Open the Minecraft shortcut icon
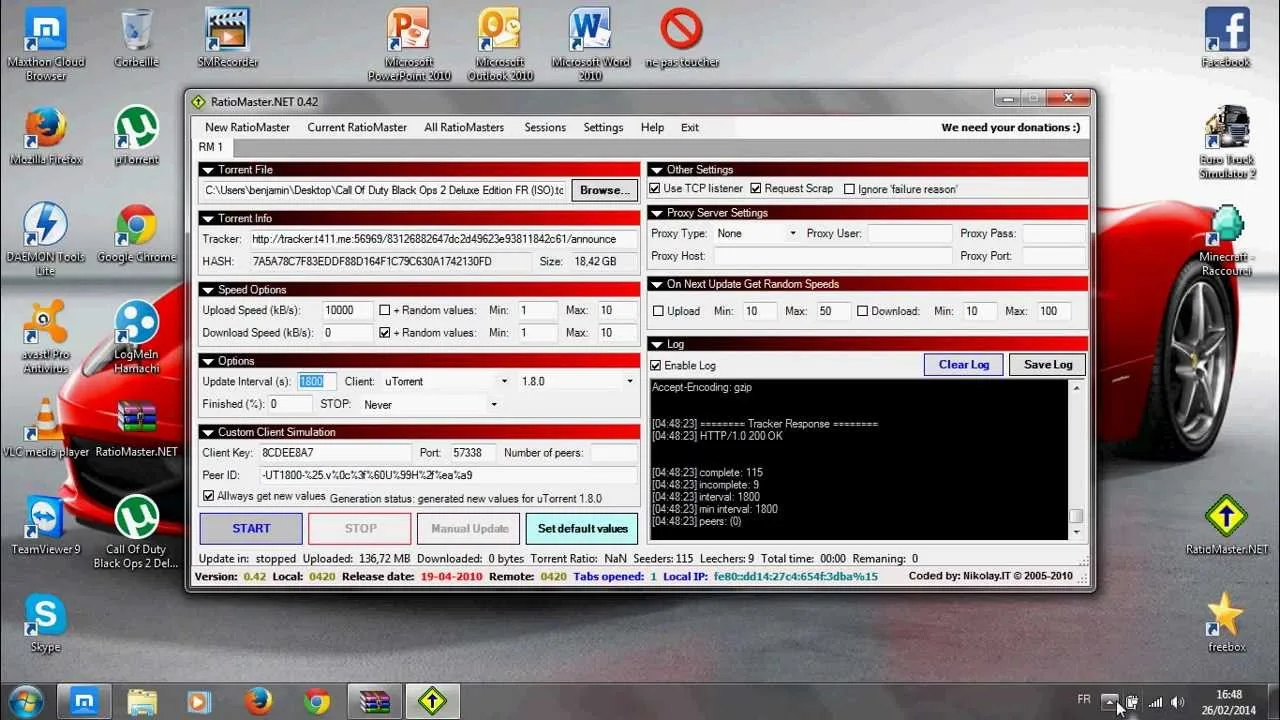The height and width of the screenshot is (720, 1280). (1227, 239)
